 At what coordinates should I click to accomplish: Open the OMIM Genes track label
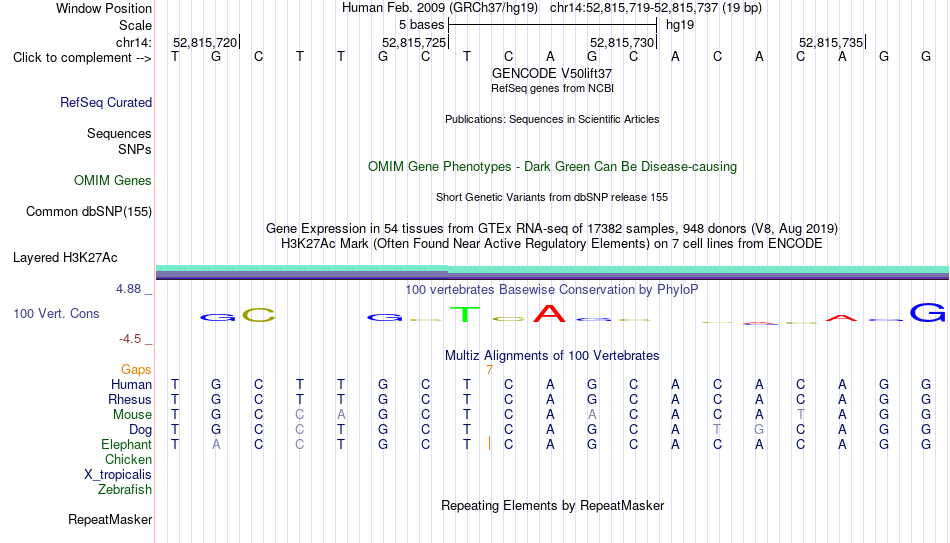113,181
